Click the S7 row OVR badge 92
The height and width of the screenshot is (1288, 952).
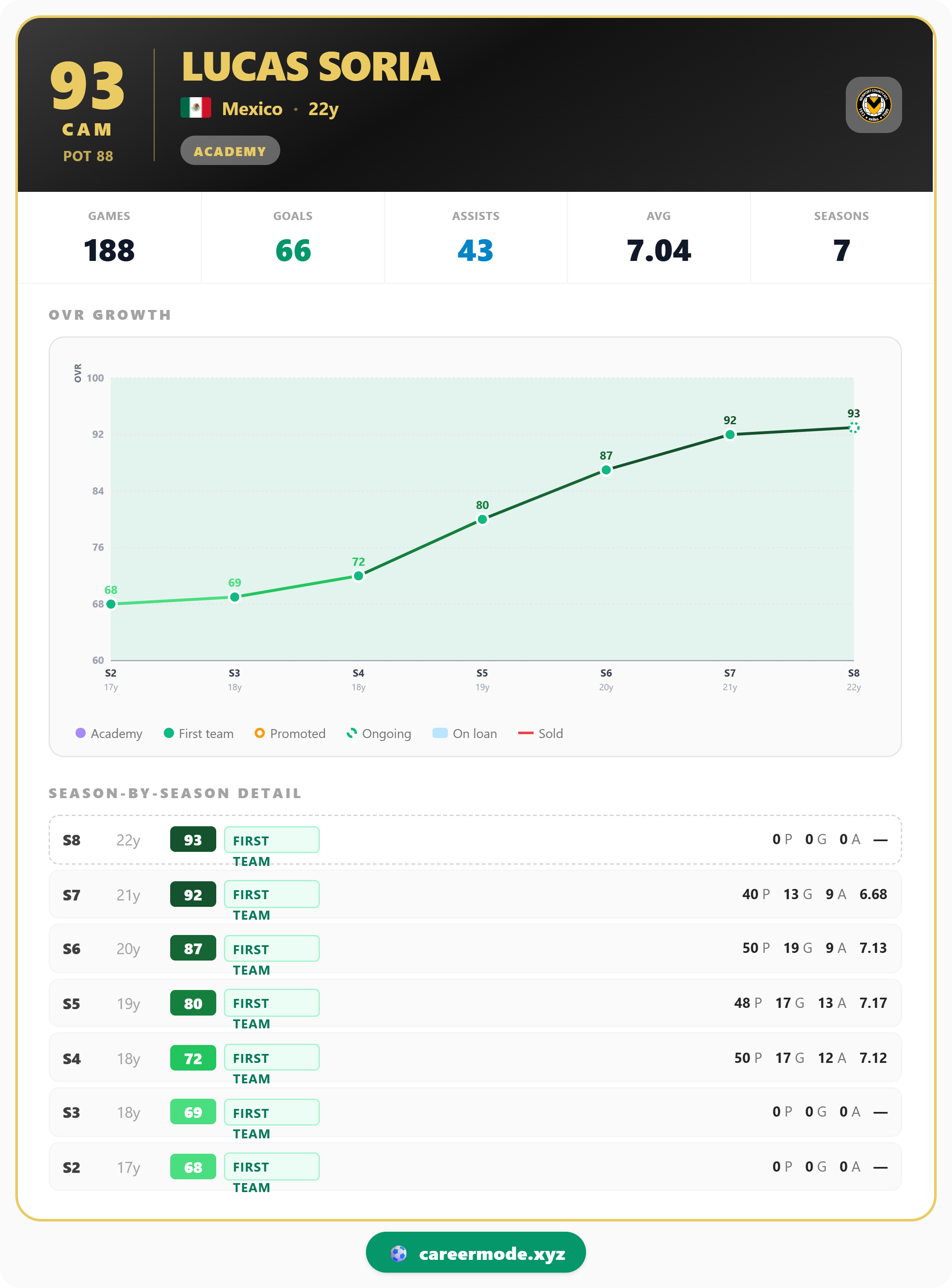[x=193, y=894]
